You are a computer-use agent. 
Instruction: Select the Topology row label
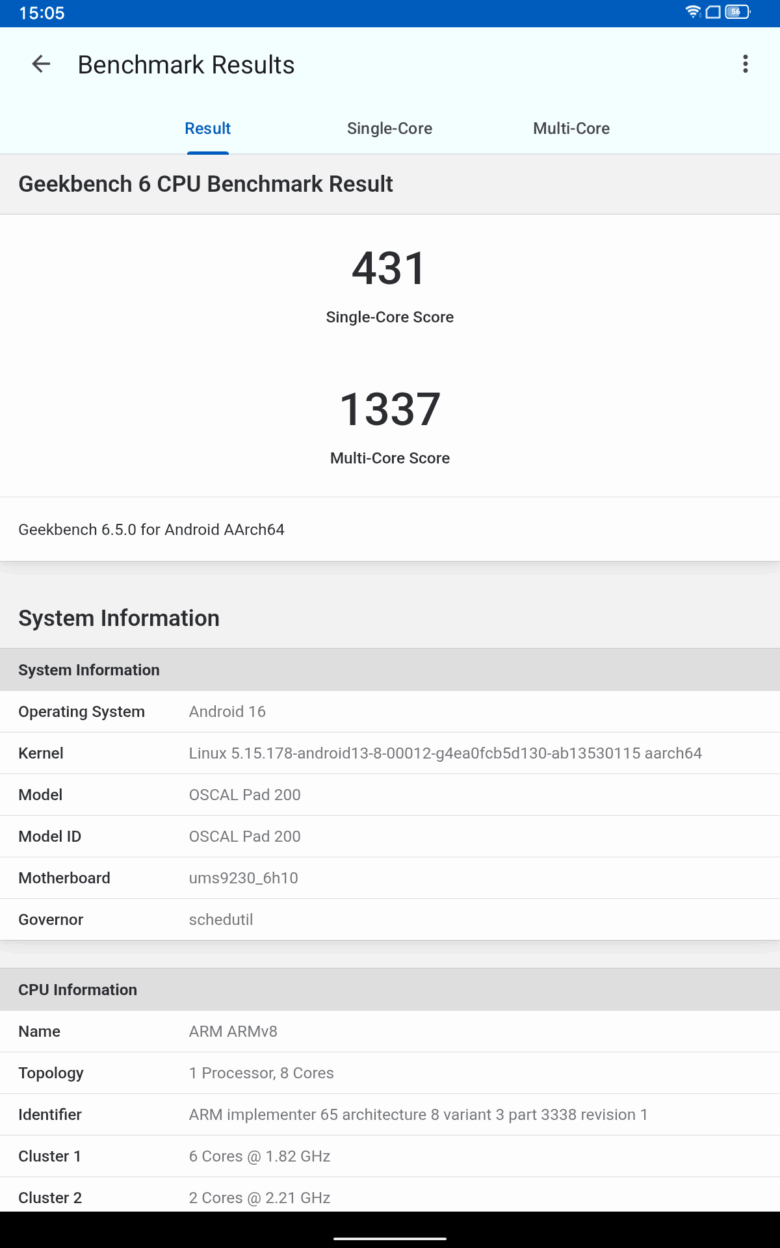tap(51, 1073)
